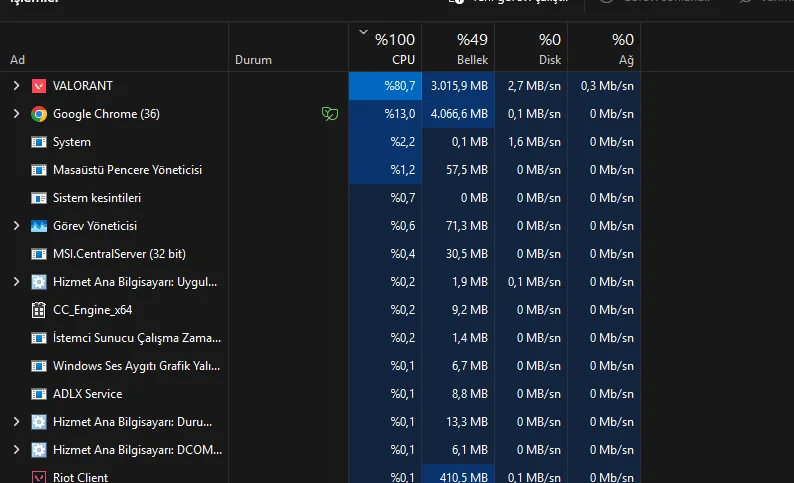Screen dimensions: 794x483
Task: Sort processes by the Ad column header
Action: click(18, 60)
